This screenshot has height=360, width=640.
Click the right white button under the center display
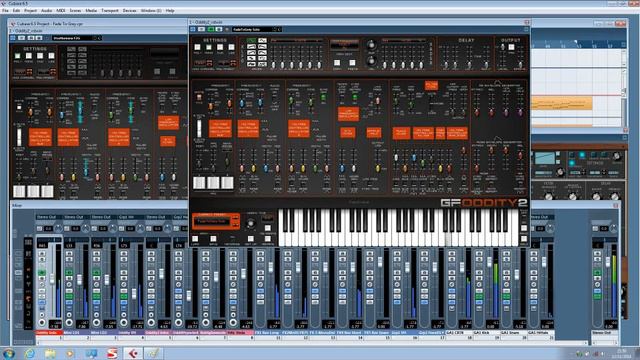pos(352,63)
